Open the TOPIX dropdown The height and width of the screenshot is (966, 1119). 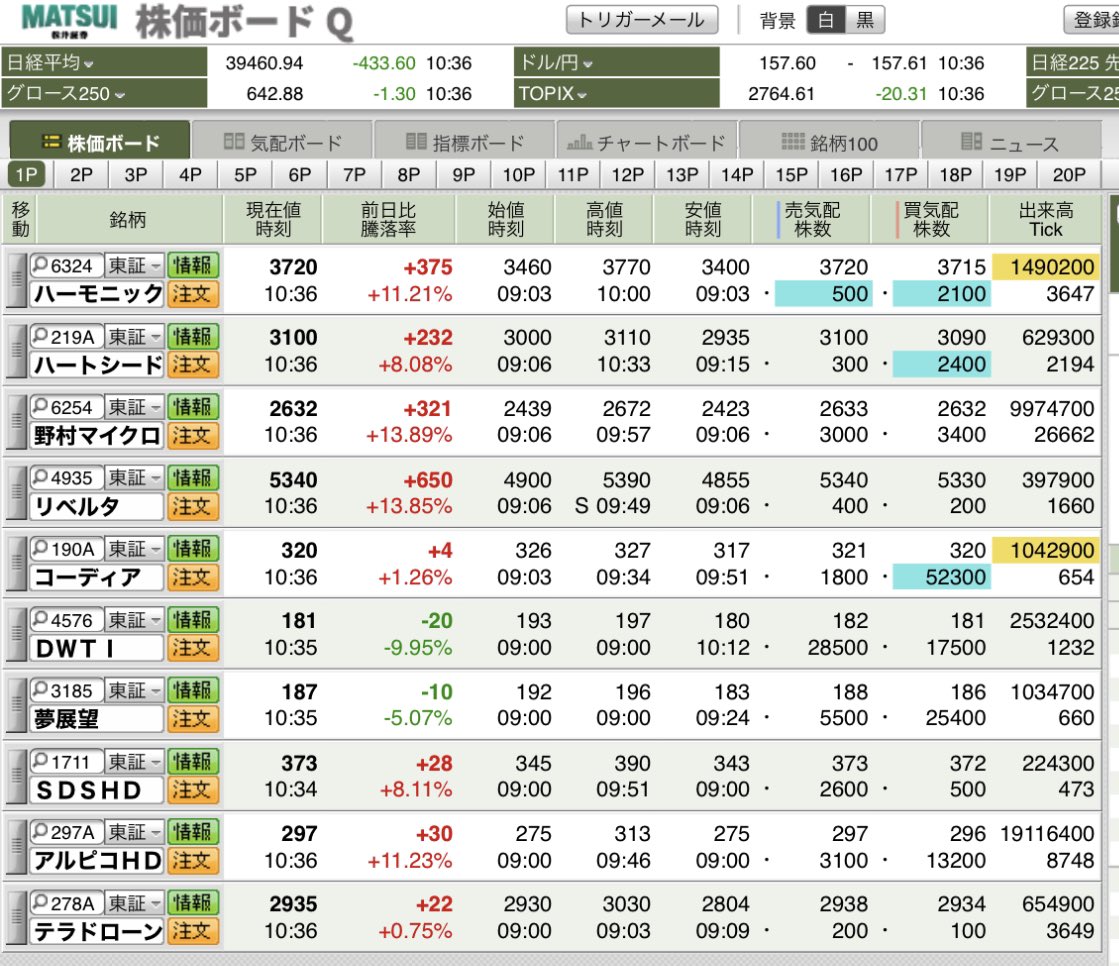(x=617, y=93)
